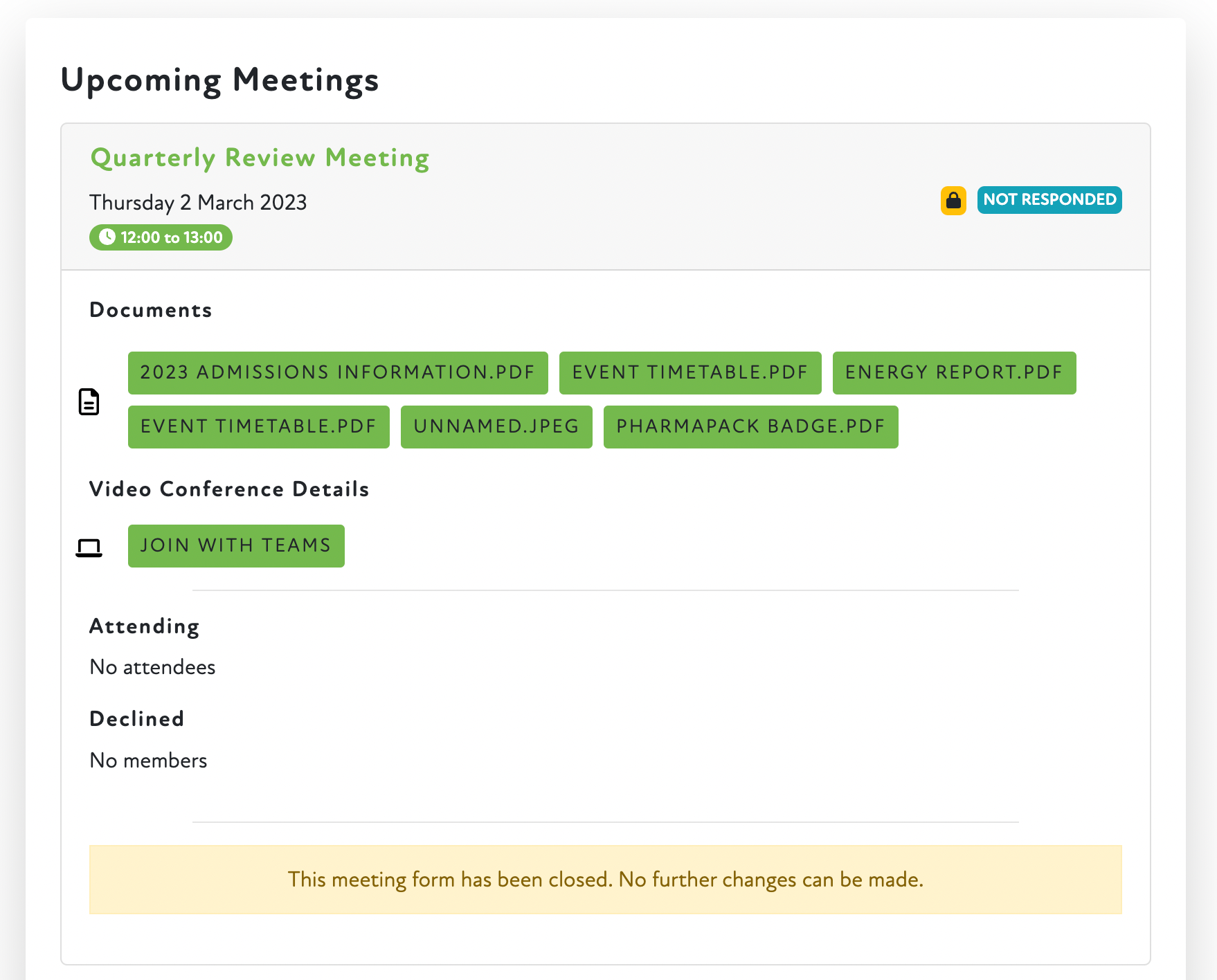Image resolution: width=1217 pixels, height=980 pixels.
Task: Click the document file icon beside the attachments
Action: coord(89,401)
